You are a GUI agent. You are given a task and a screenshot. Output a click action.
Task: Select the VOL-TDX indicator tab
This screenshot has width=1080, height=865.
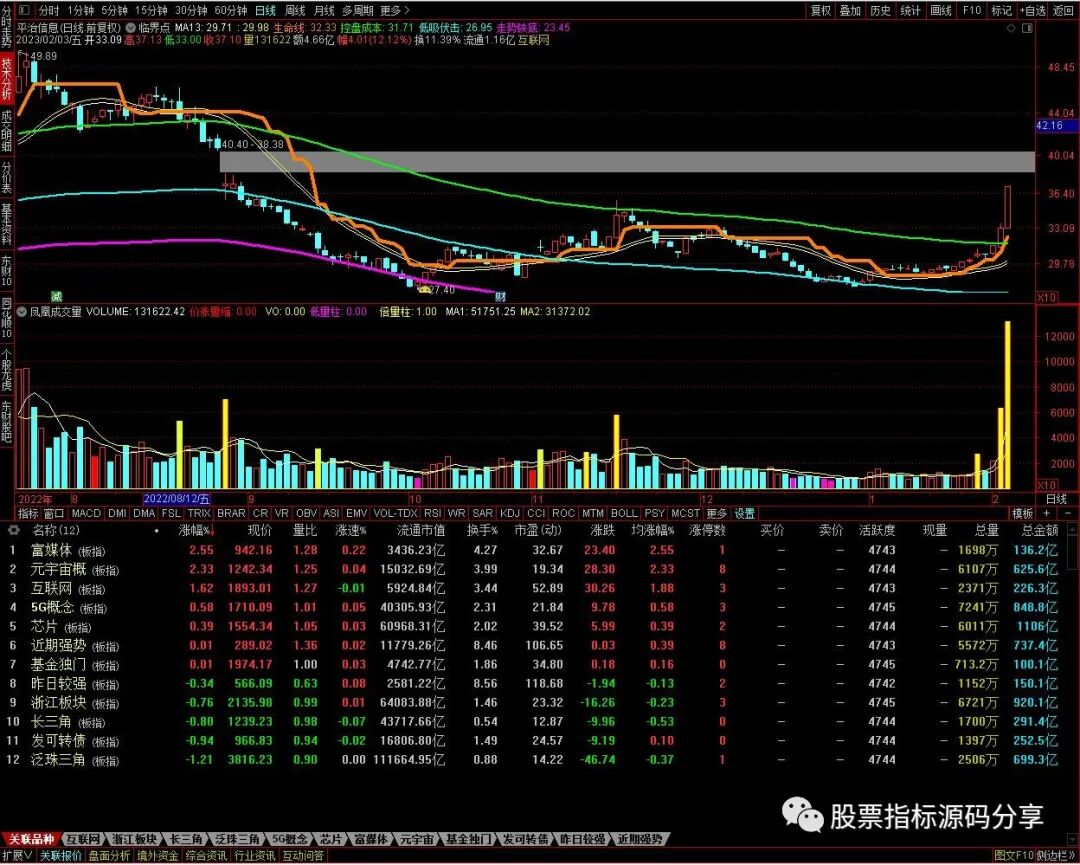395,513
